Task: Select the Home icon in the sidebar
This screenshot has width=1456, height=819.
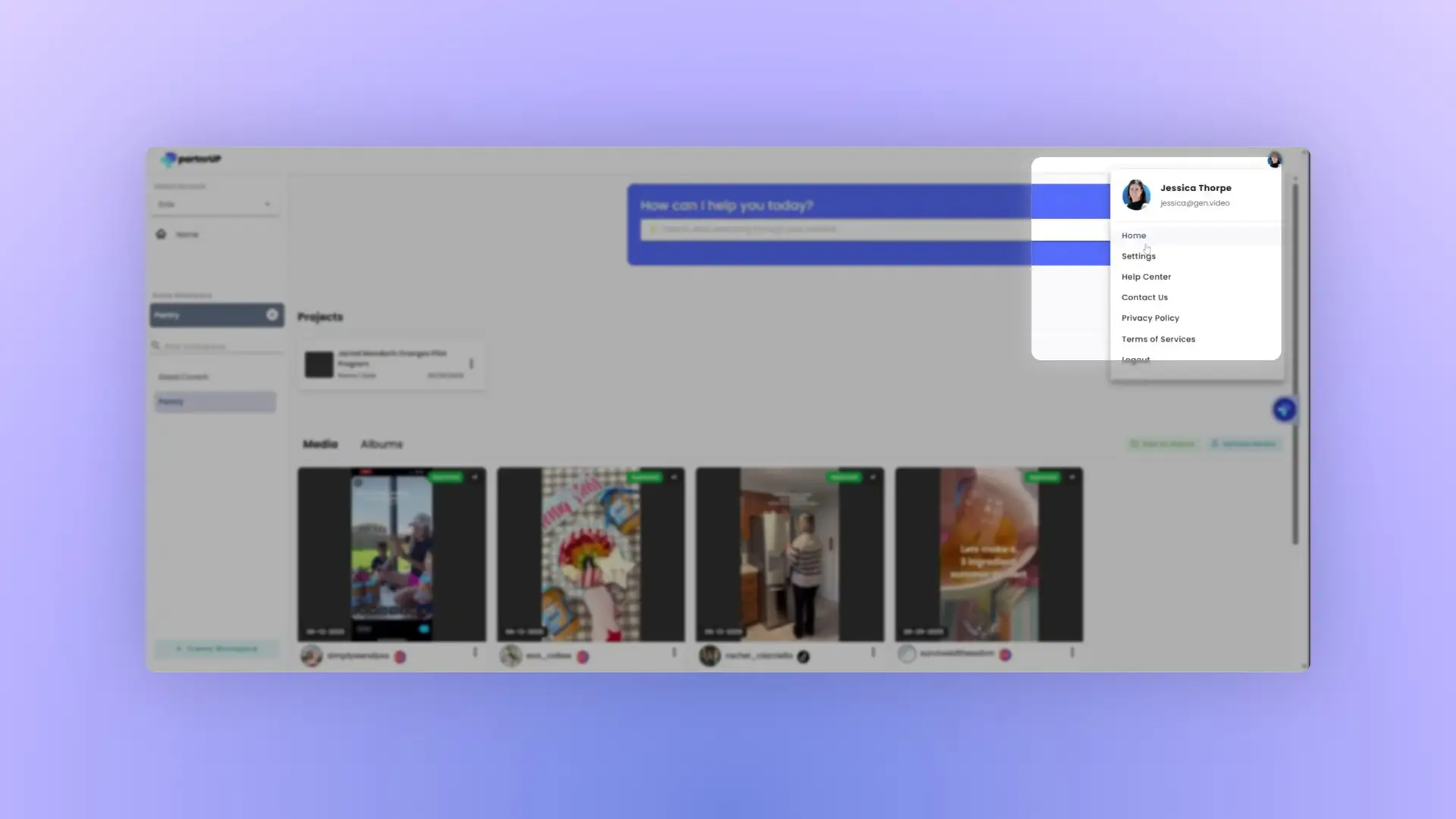Action: tap(161, 234)
